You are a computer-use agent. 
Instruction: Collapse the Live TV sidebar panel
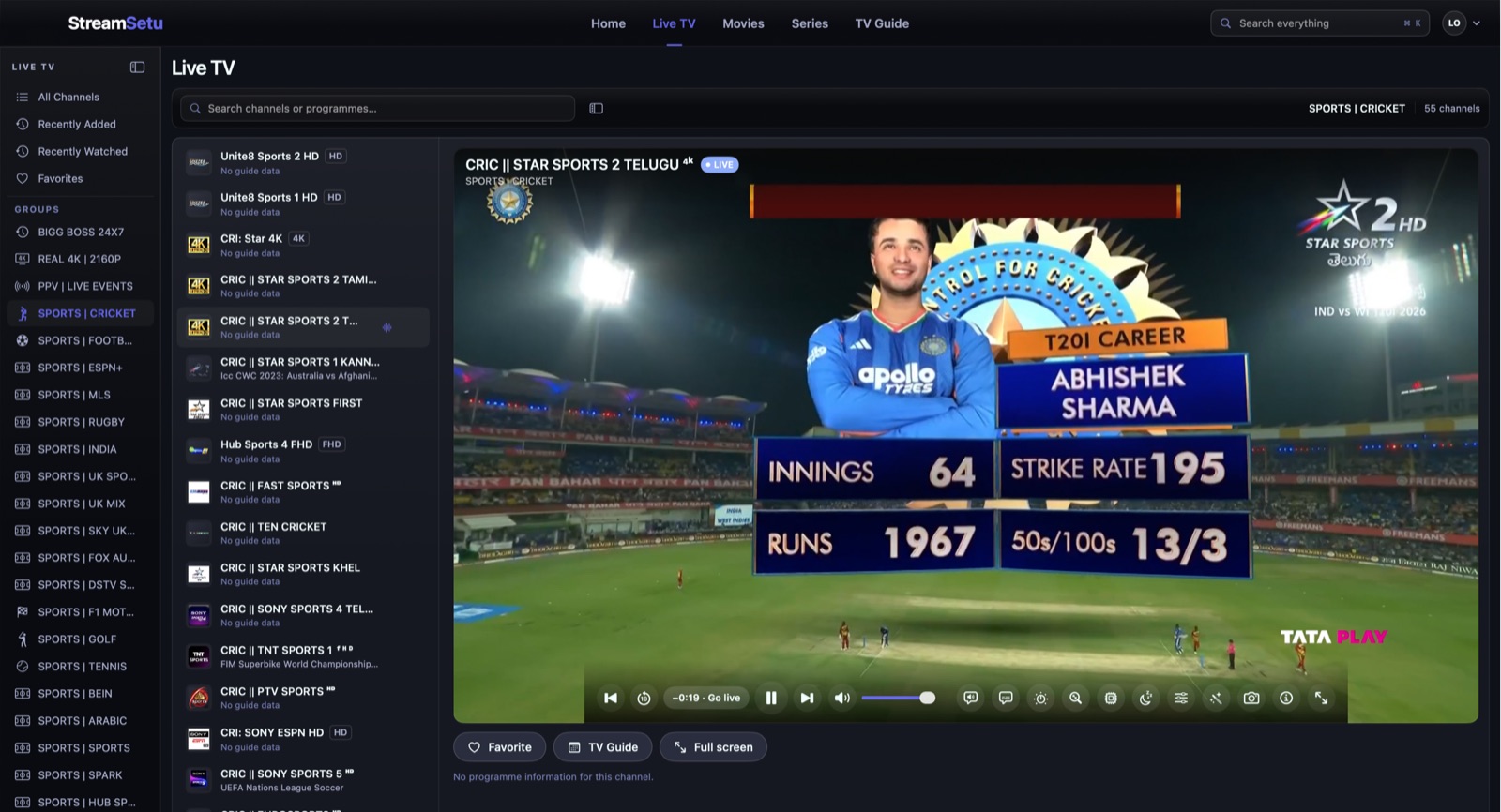137,67
